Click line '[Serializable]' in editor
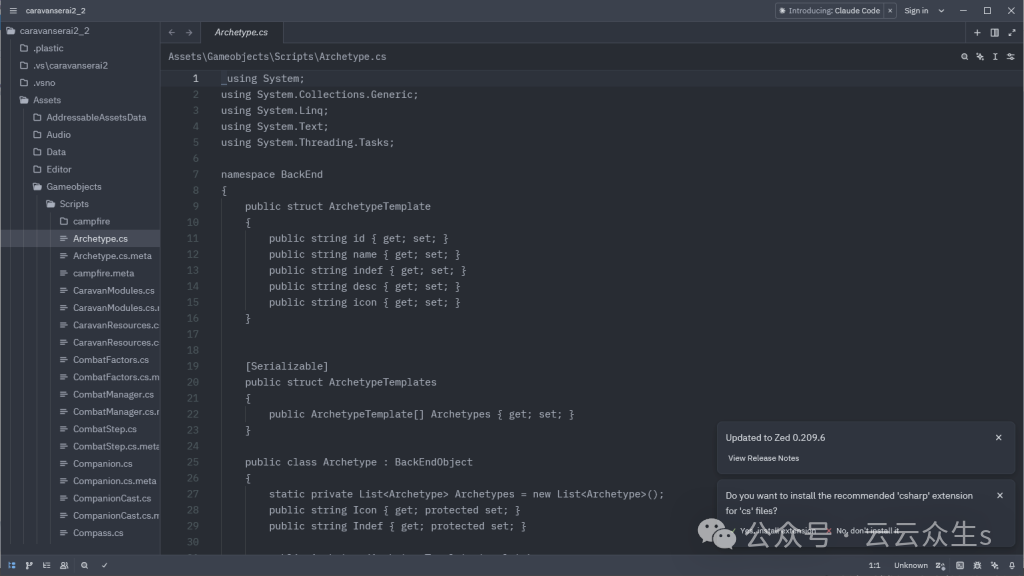This screenshot has width=1024, height=576. point(287,366)
